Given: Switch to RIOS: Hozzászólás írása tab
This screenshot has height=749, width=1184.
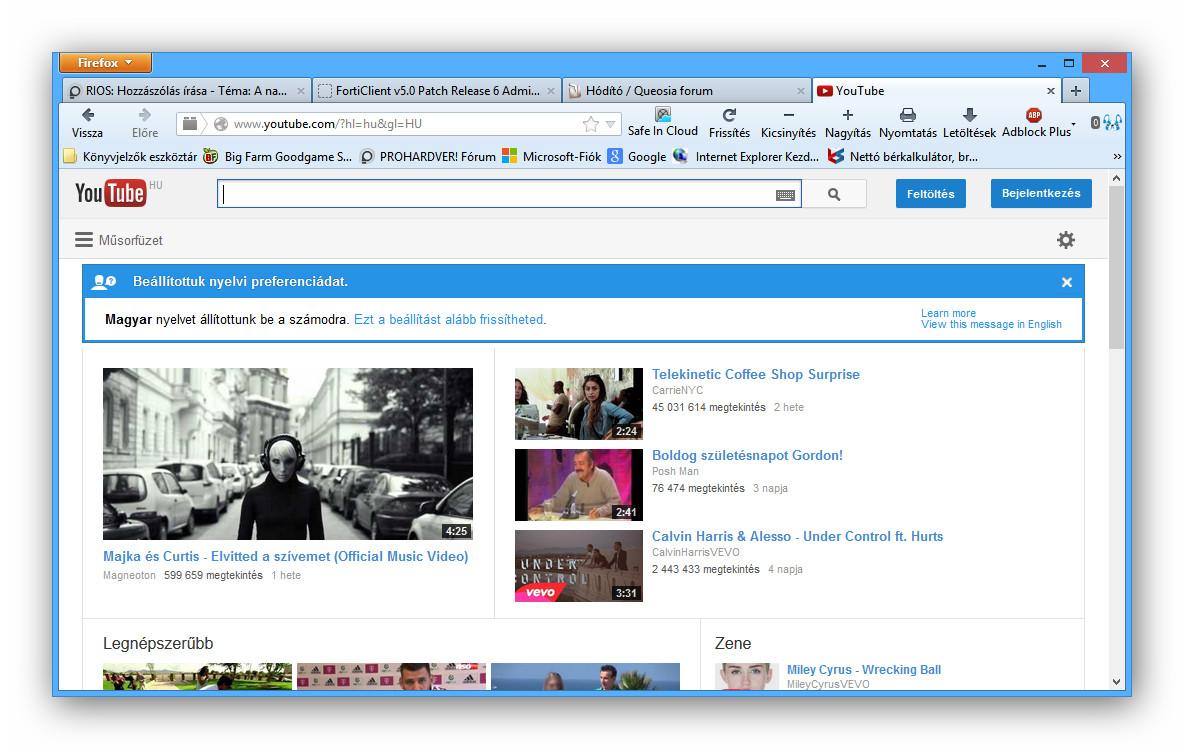Looking at the screenshot, I should point(186,91).
